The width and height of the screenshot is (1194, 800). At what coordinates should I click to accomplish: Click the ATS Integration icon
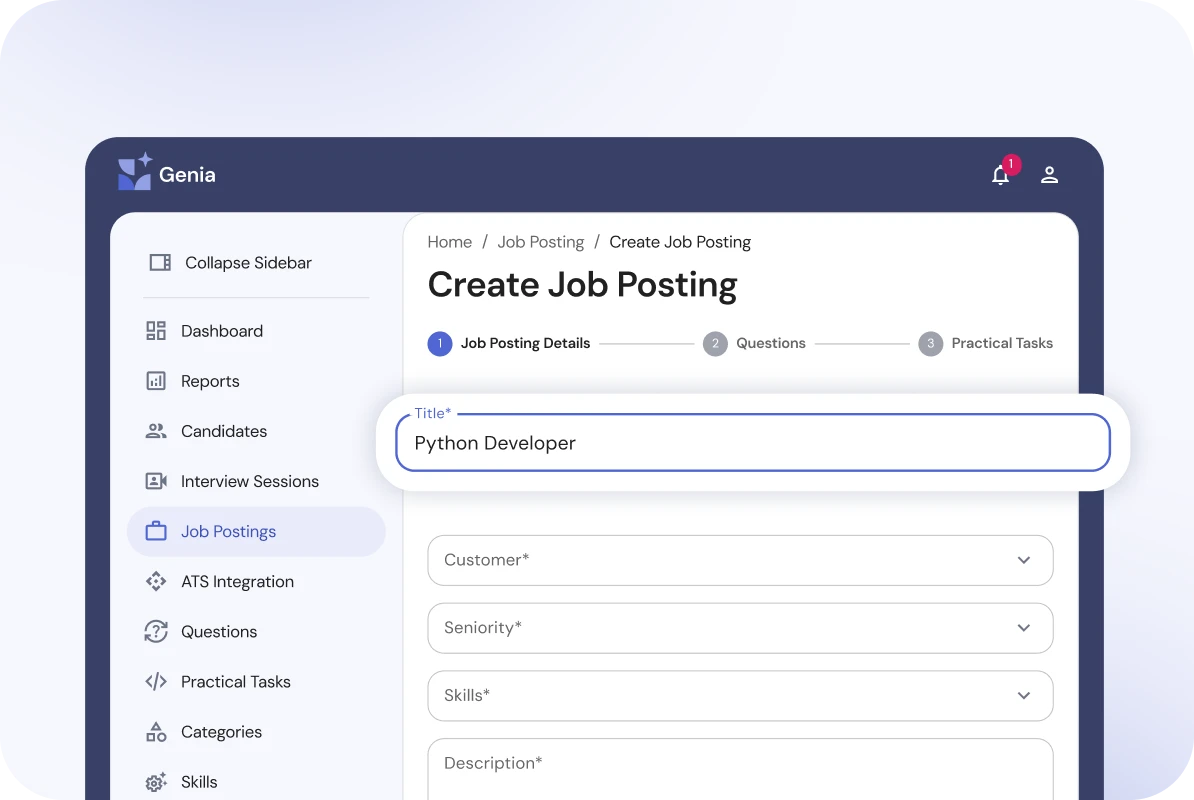tap(156, 581)
